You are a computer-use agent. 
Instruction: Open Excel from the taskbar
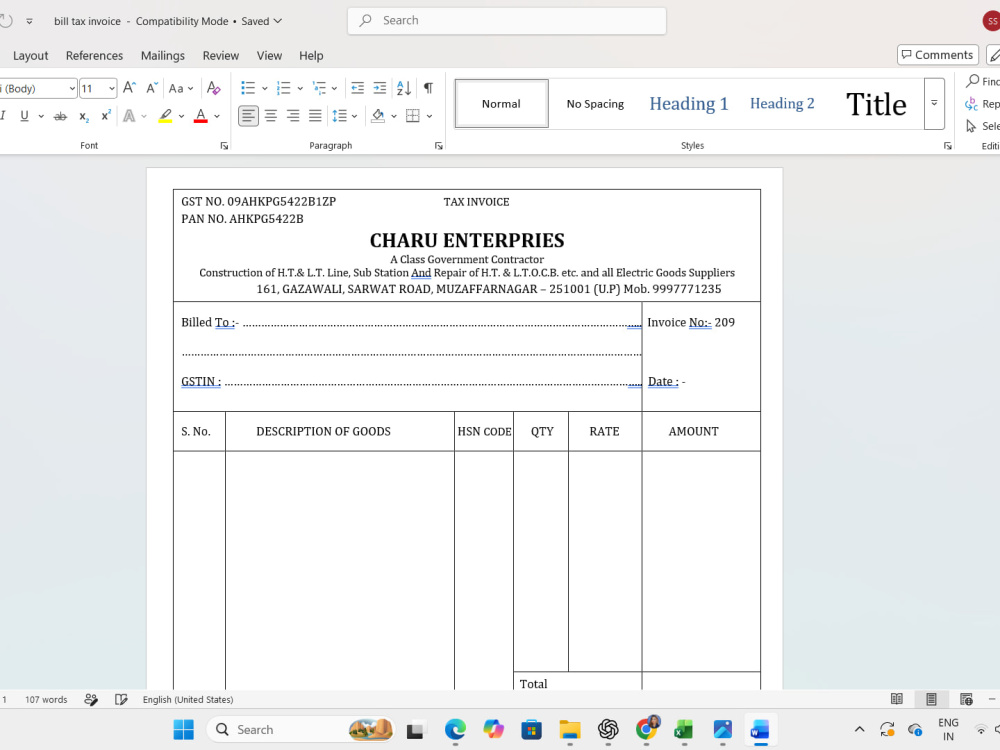(x=684, y=730)
